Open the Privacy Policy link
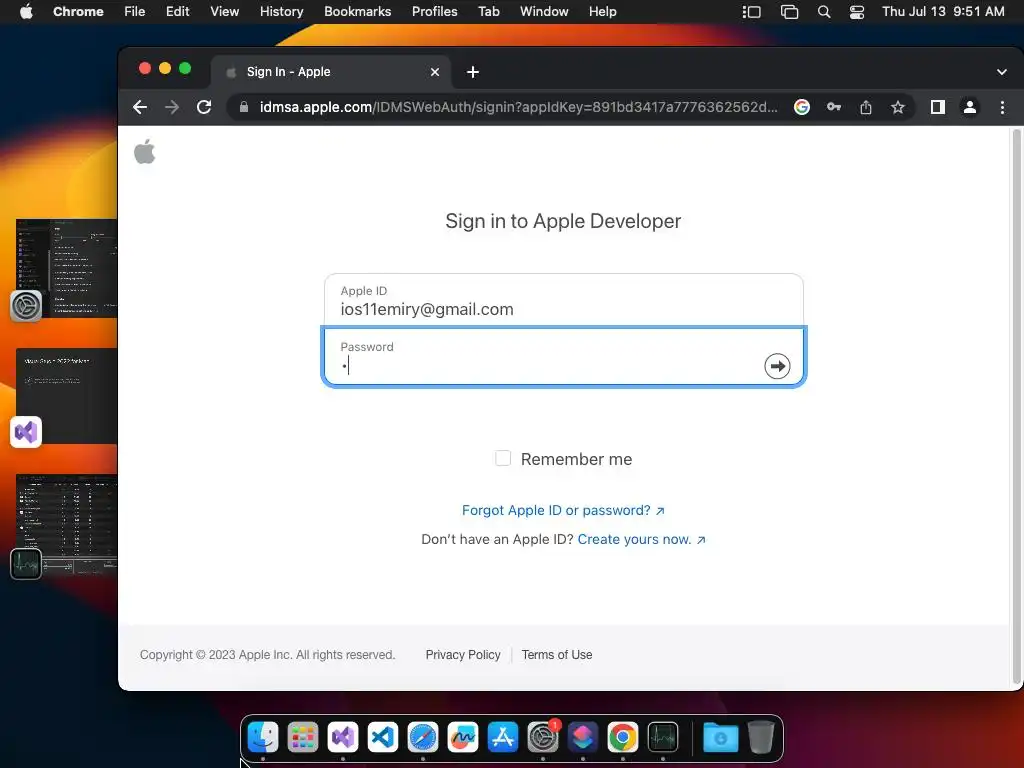The height and width of the screenshot is (768, 1024). (463, 654)
